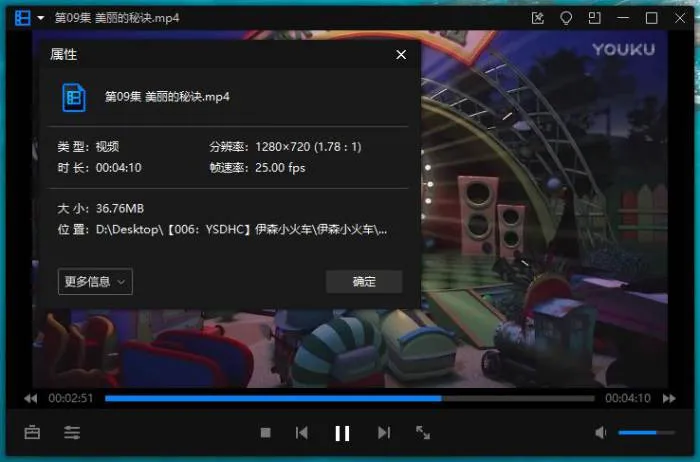The height and width of the screenshot is (462, 700).
Task: Click the video file icon in properties dialog
Action: (74, 97)
